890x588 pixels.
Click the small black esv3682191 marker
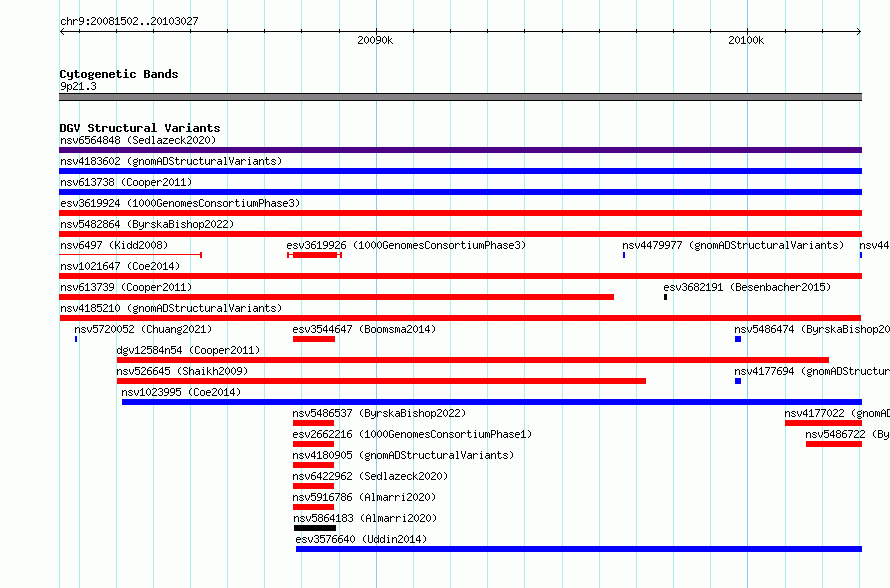coord(665,297)
